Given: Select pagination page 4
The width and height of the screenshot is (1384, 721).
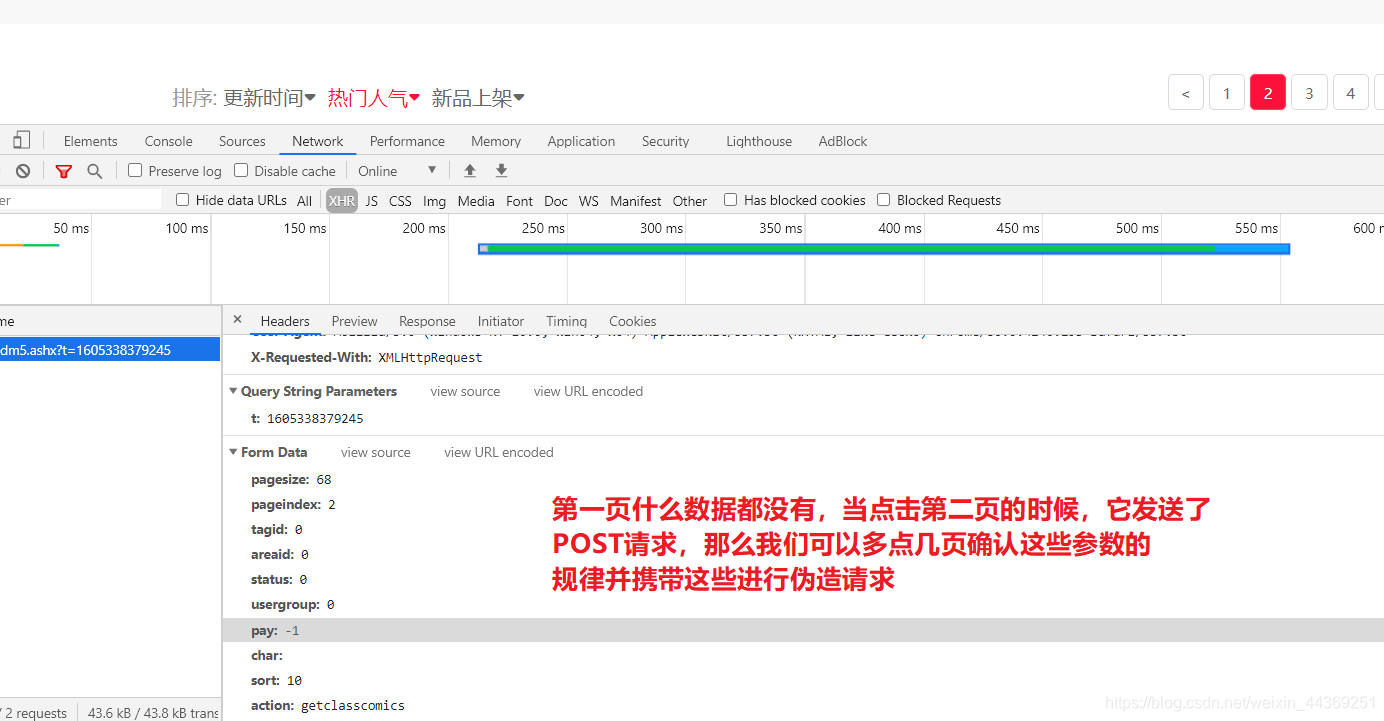Looking at the screenshot, I should (x=1350, y=93).
